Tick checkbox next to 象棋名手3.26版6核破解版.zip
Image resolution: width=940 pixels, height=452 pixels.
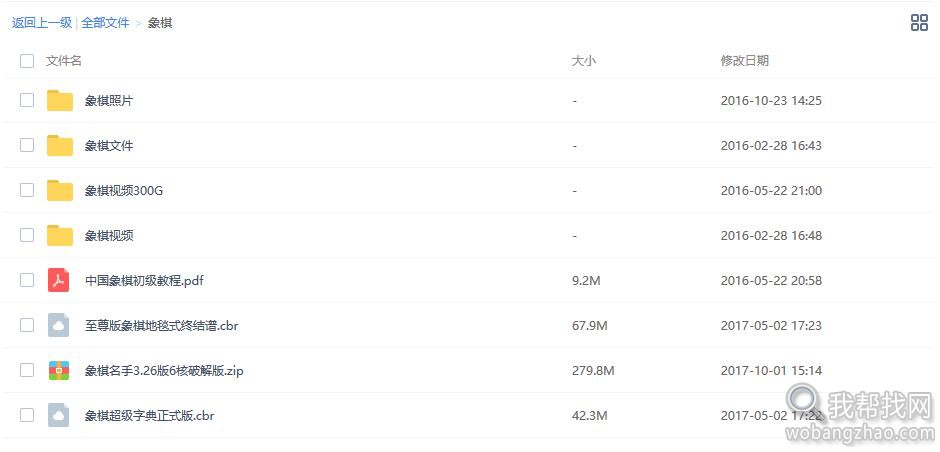click(27, 370)
